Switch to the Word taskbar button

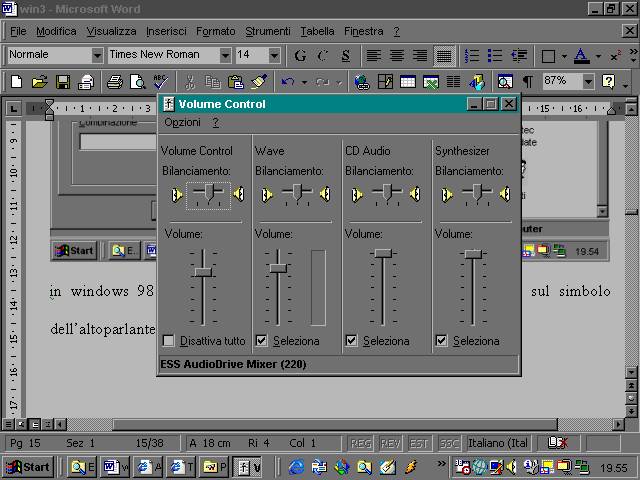(115, 467)
